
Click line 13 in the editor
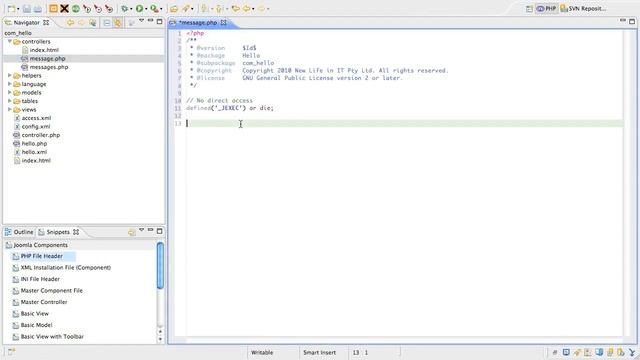tap(404, 123)
